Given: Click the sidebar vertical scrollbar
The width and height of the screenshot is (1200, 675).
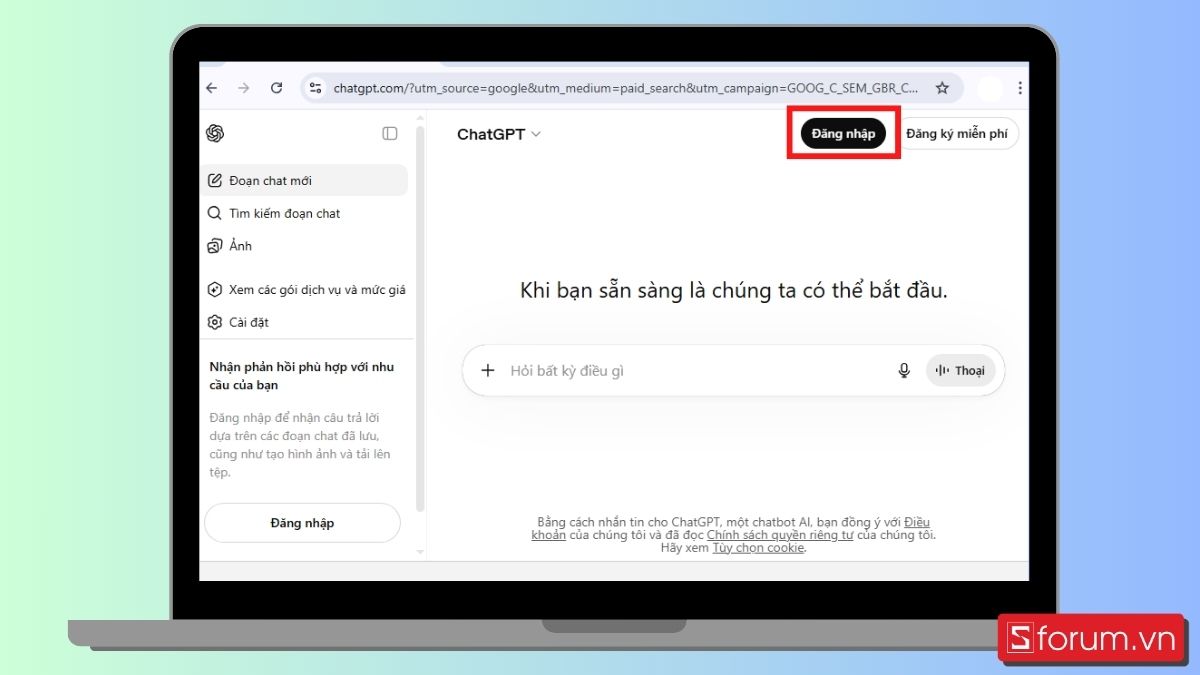Looking at the screenshot, I should [420, 320].
